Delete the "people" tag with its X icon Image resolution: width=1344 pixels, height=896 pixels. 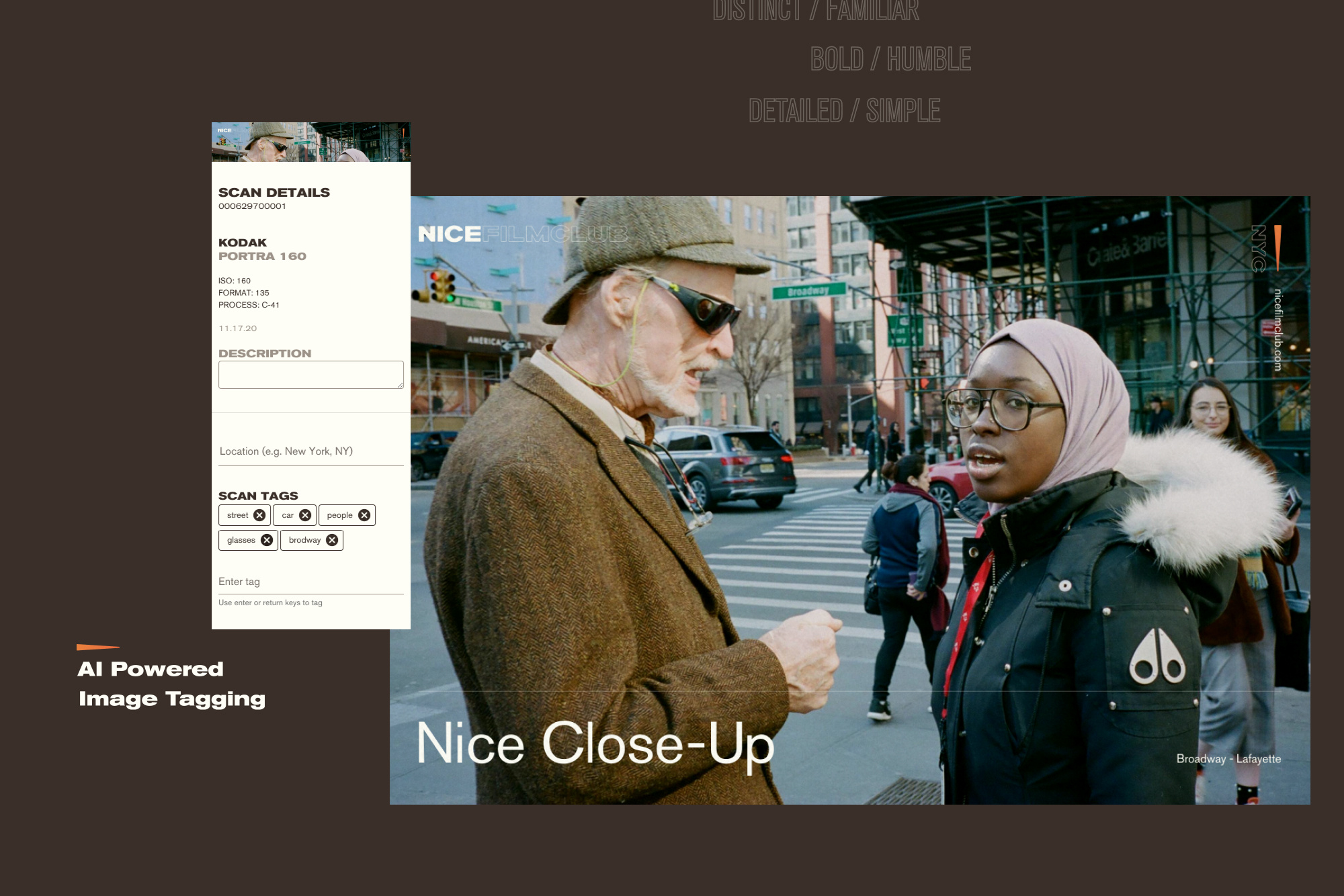366,514
